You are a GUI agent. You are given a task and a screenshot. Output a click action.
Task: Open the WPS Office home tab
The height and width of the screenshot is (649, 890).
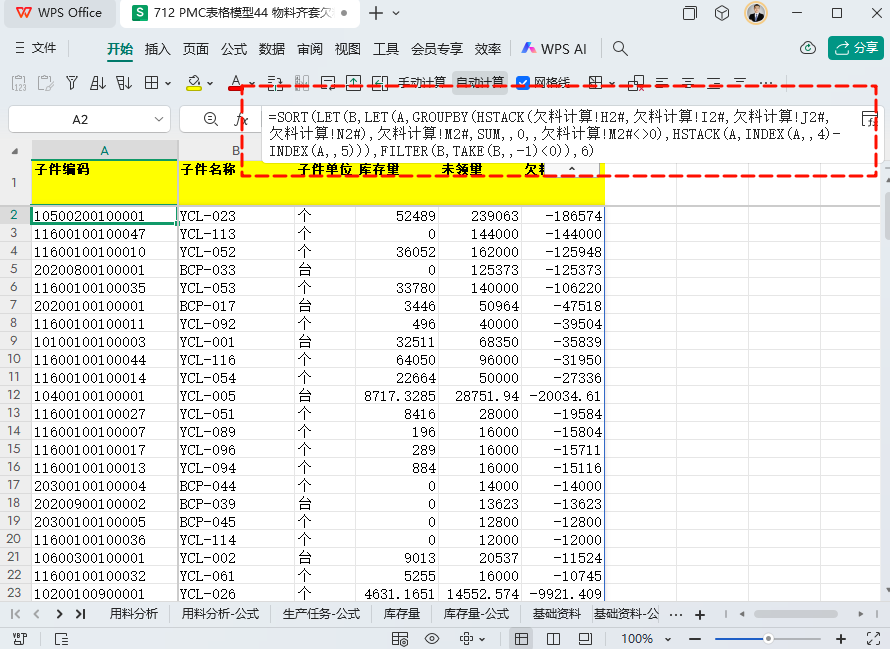tap(59, 12)
